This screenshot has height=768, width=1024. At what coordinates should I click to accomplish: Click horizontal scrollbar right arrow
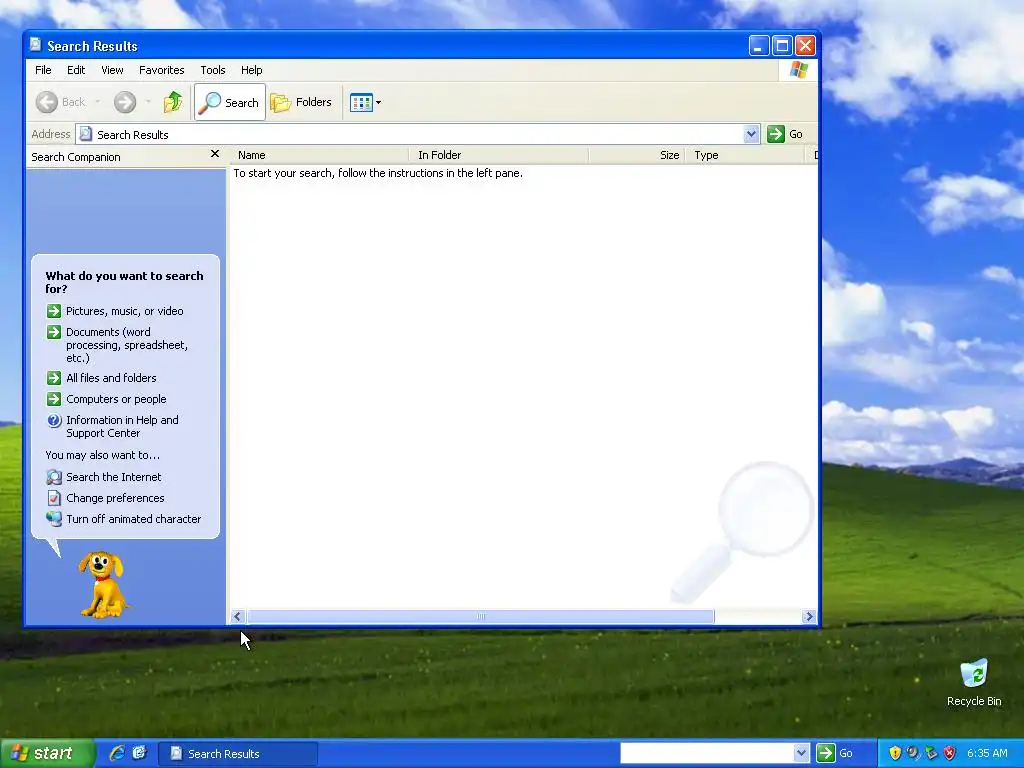809,616
